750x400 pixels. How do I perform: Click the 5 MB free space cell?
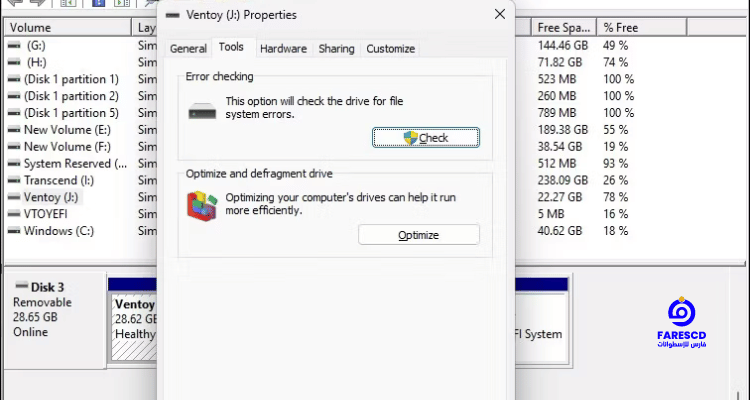click(551, 214)
